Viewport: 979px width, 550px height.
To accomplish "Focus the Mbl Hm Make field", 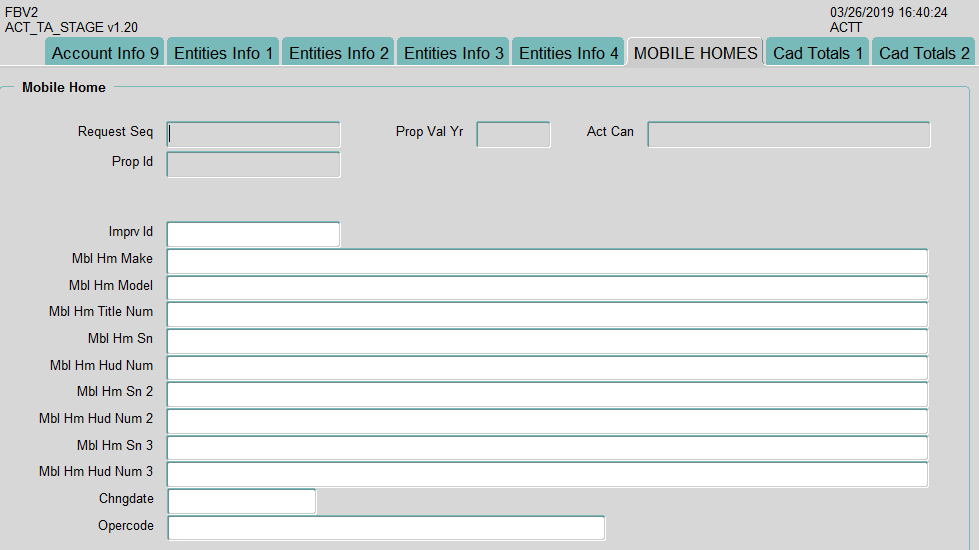I will 547,261.
